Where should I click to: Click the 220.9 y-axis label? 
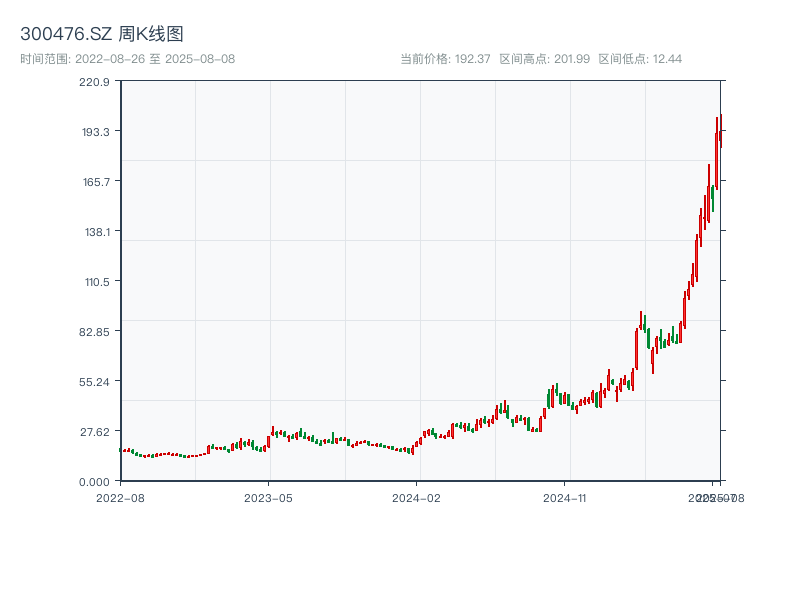[x=94, y=82]
